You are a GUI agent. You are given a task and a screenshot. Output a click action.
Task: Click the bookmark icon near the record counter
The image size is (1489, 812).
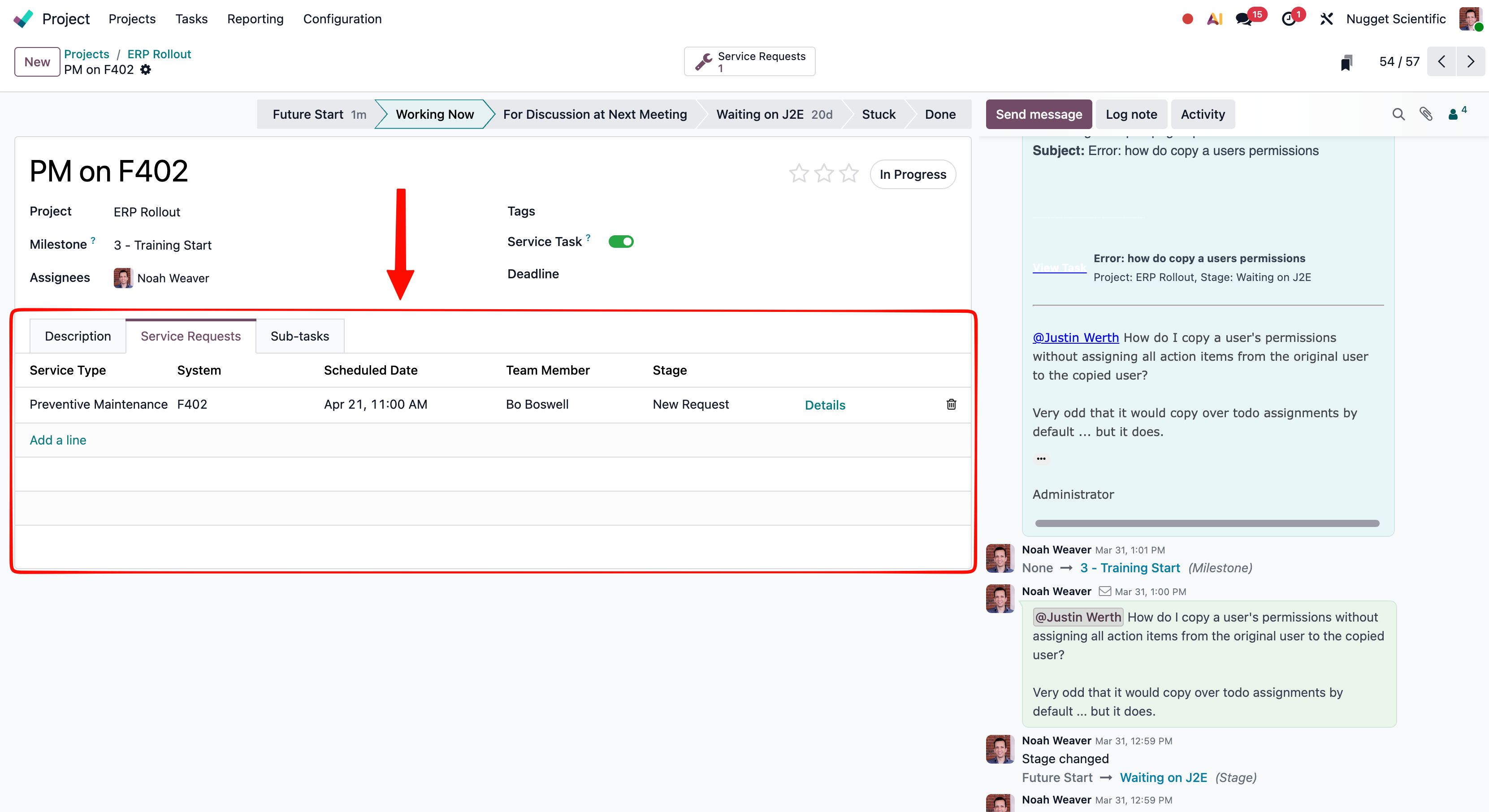click(x=1346, y=62)
